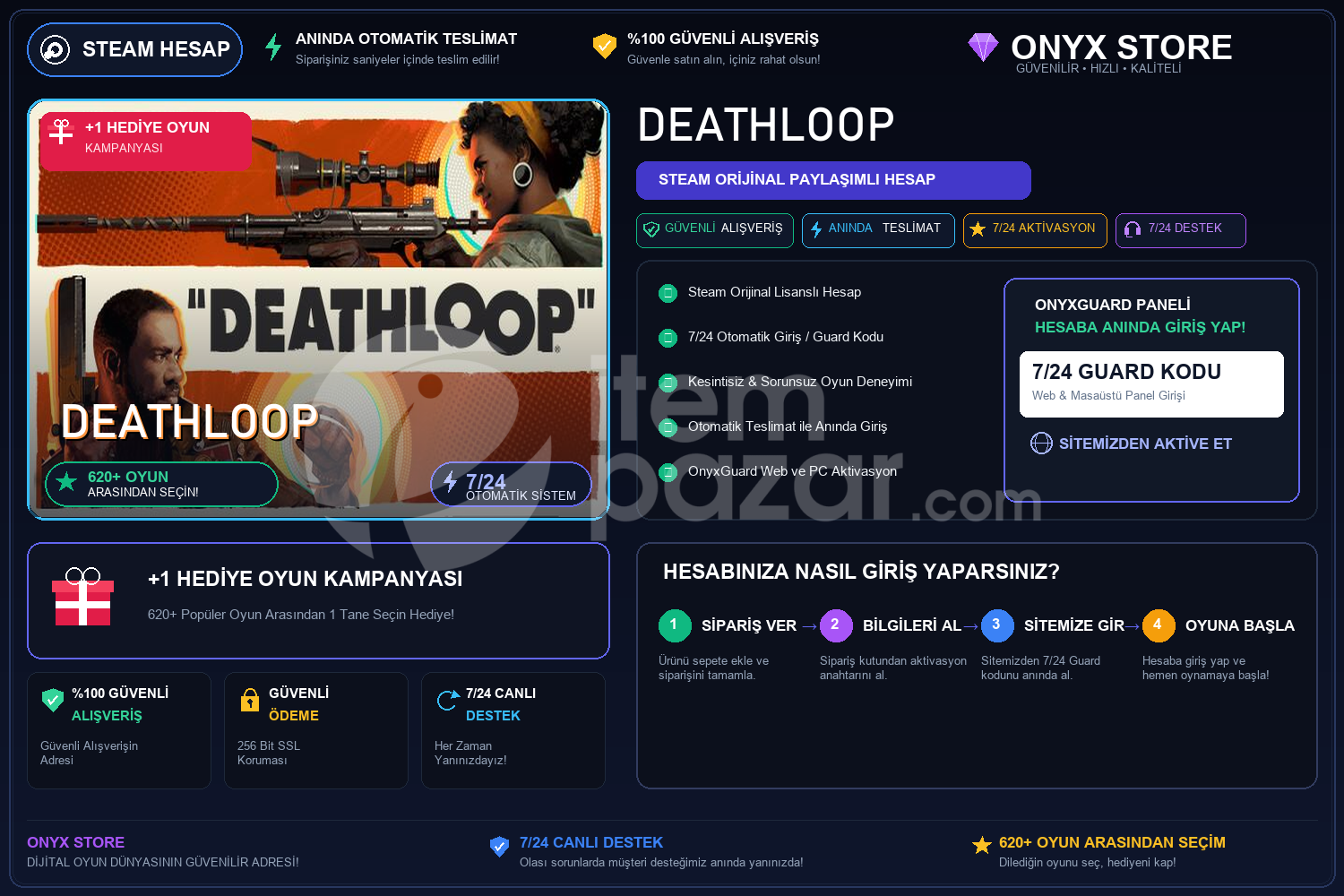Viewport: 1344px width, 896px height.
Task: Click the STEAM ORİJİNAL PAYLAŞIMLI HESAP banner
Action: [x=833, y=180]
